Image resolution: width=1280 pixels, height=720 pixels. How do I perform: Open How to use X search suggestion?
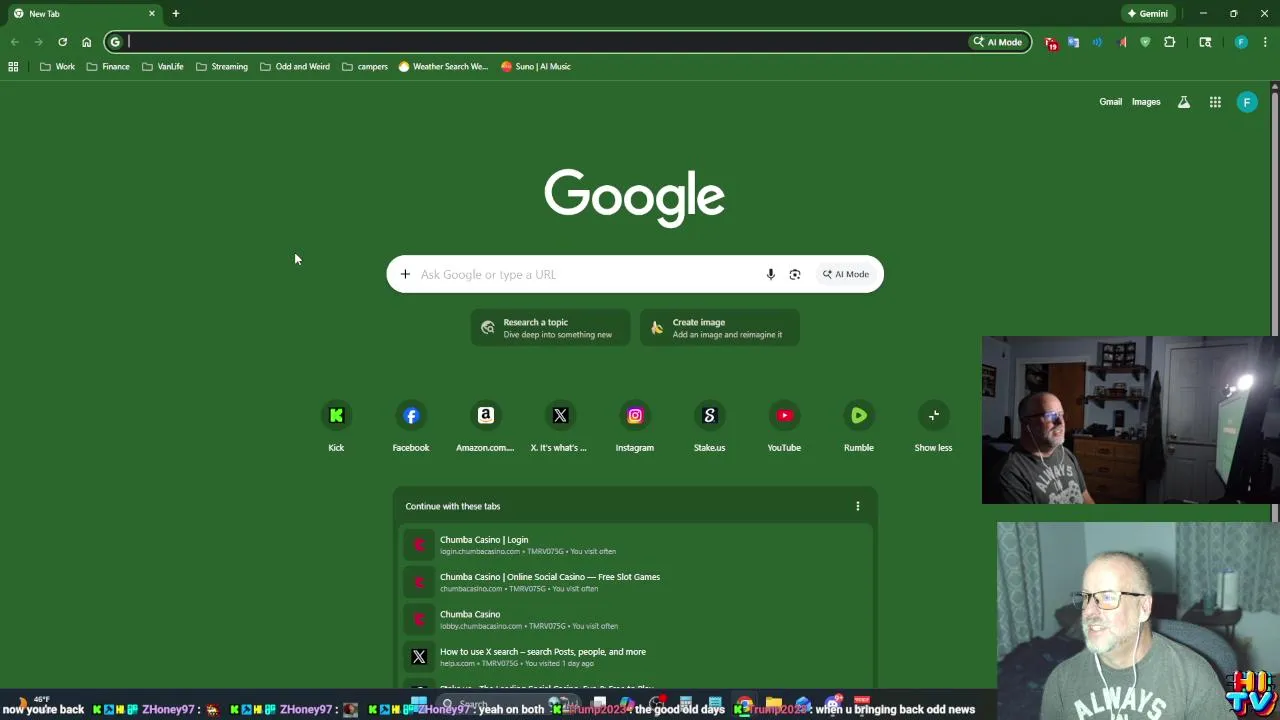click(x=635, y=657)
